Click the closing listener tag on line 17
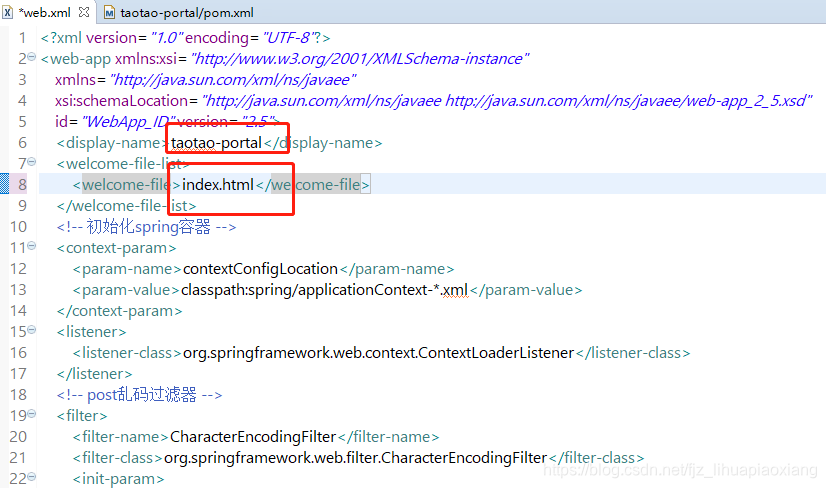The width and height of the screenshot is (826, 488). pyautogui.click(x=94, y=374)
